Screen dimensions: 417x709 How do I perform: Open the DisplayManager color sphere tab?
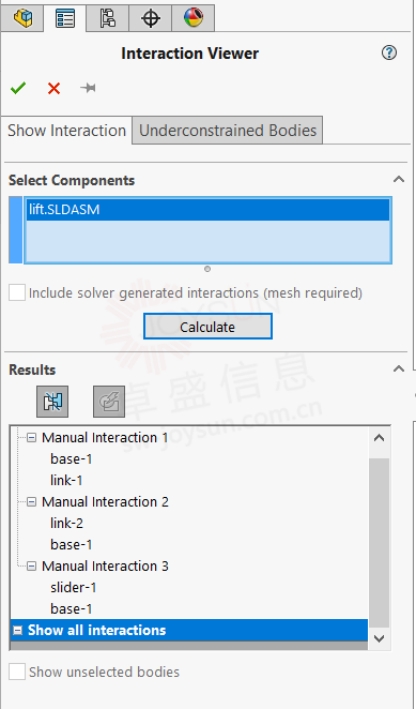point(193,18)
